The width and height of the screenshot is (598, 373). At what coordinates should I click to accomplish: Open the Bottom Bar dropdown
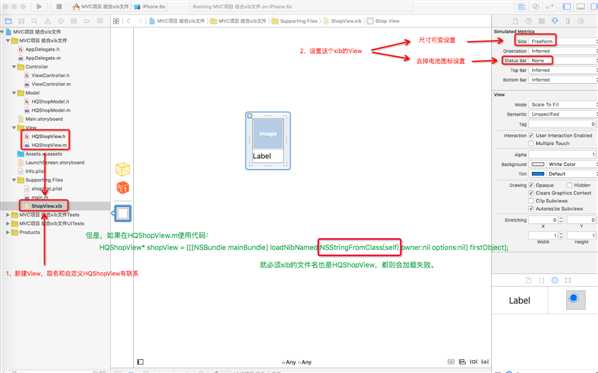(563, 80)
